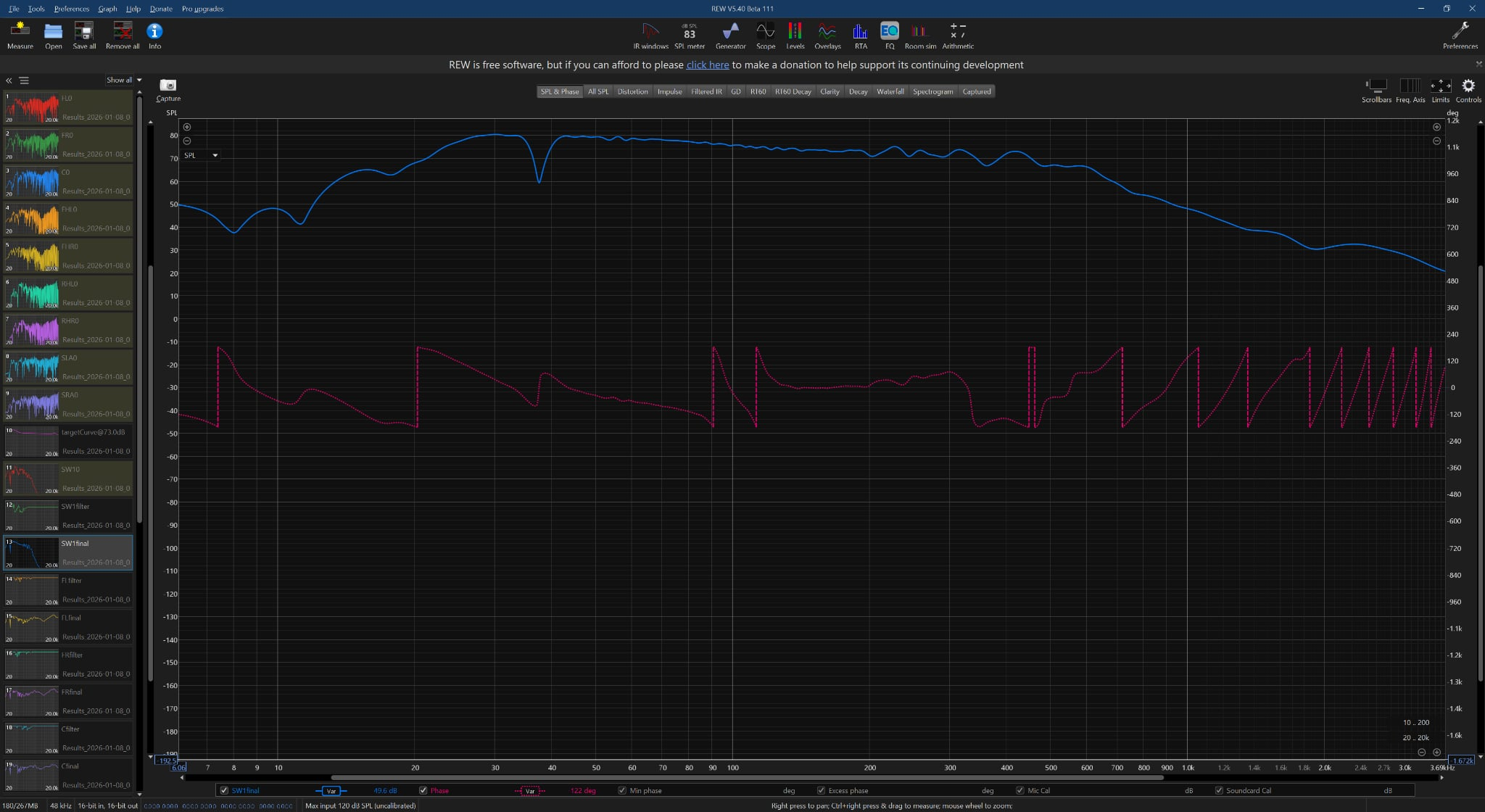Viewport: 1485px width, 812px height.
Task: Open the Tools menu
Action: pos(36,9)
